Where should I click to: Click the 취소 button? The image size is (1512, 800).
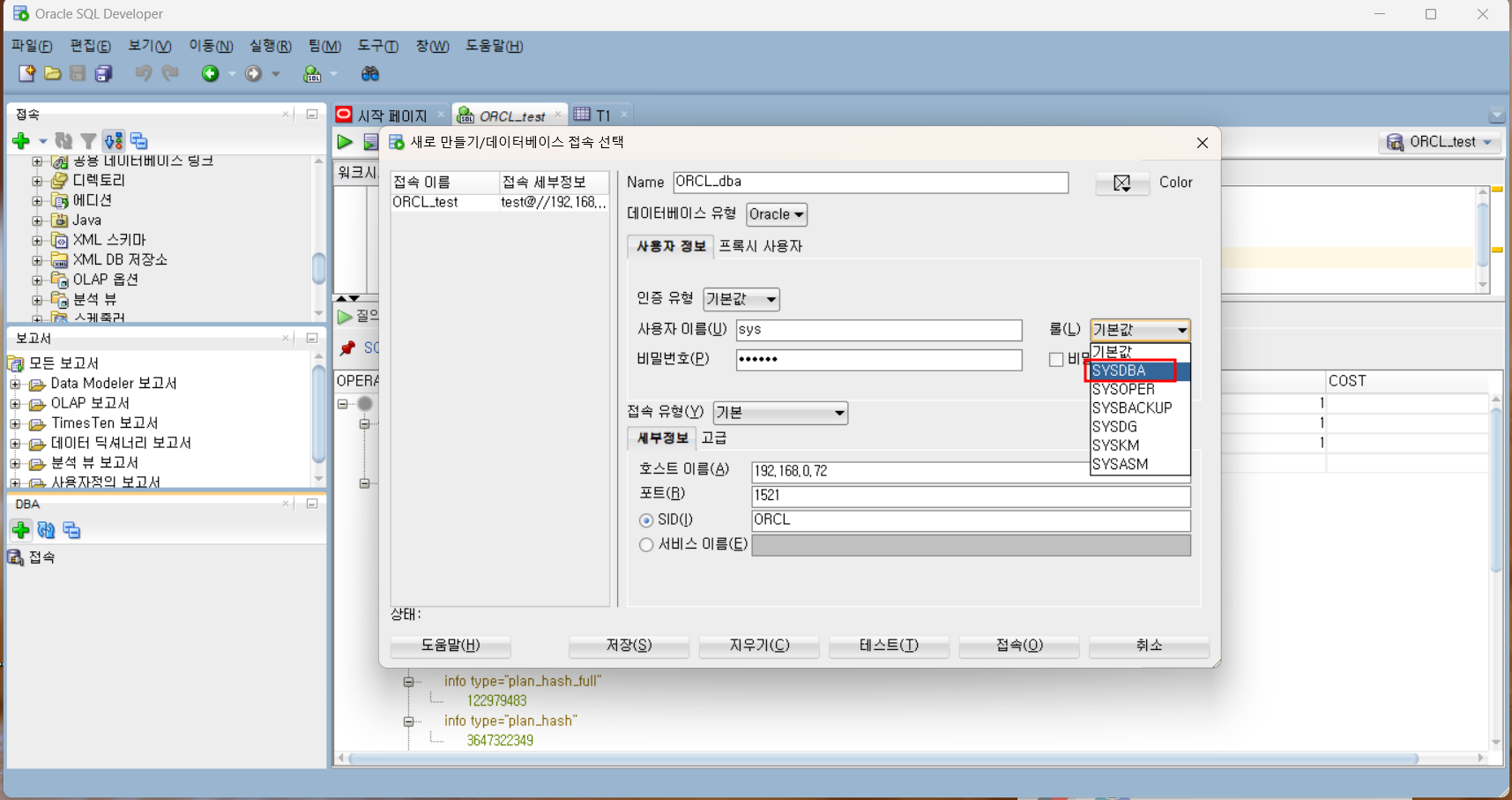1149,646
